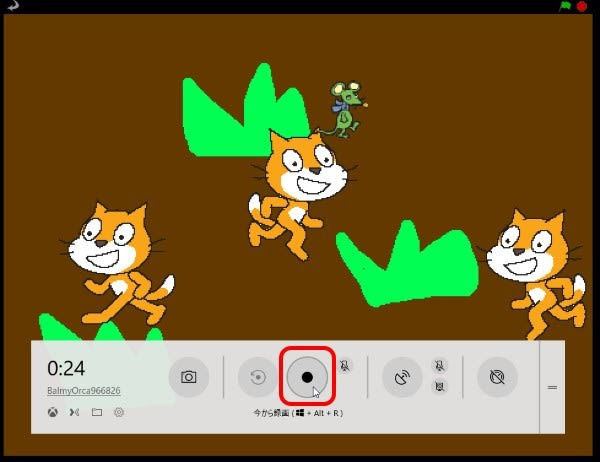Start recording with the black dot button
This screenshot has height=462, width=600.
point(307,377)
